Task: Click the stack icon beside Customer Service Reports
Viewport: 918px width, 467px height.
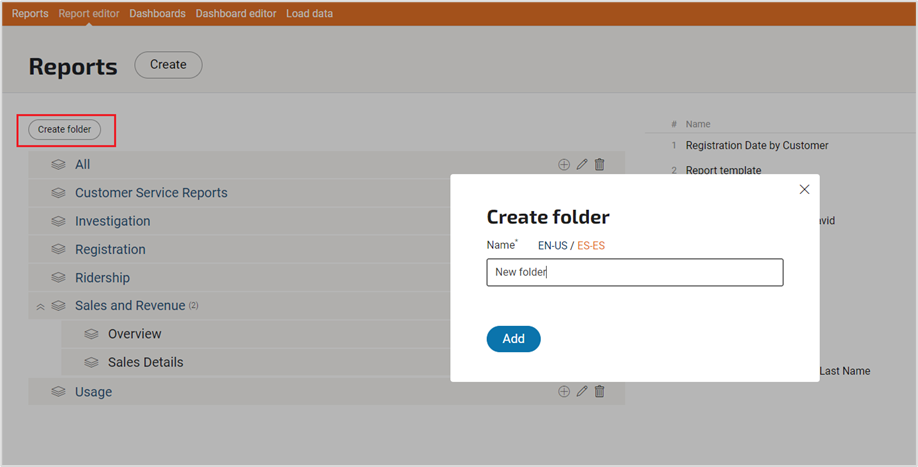Action: coord(59,193)
